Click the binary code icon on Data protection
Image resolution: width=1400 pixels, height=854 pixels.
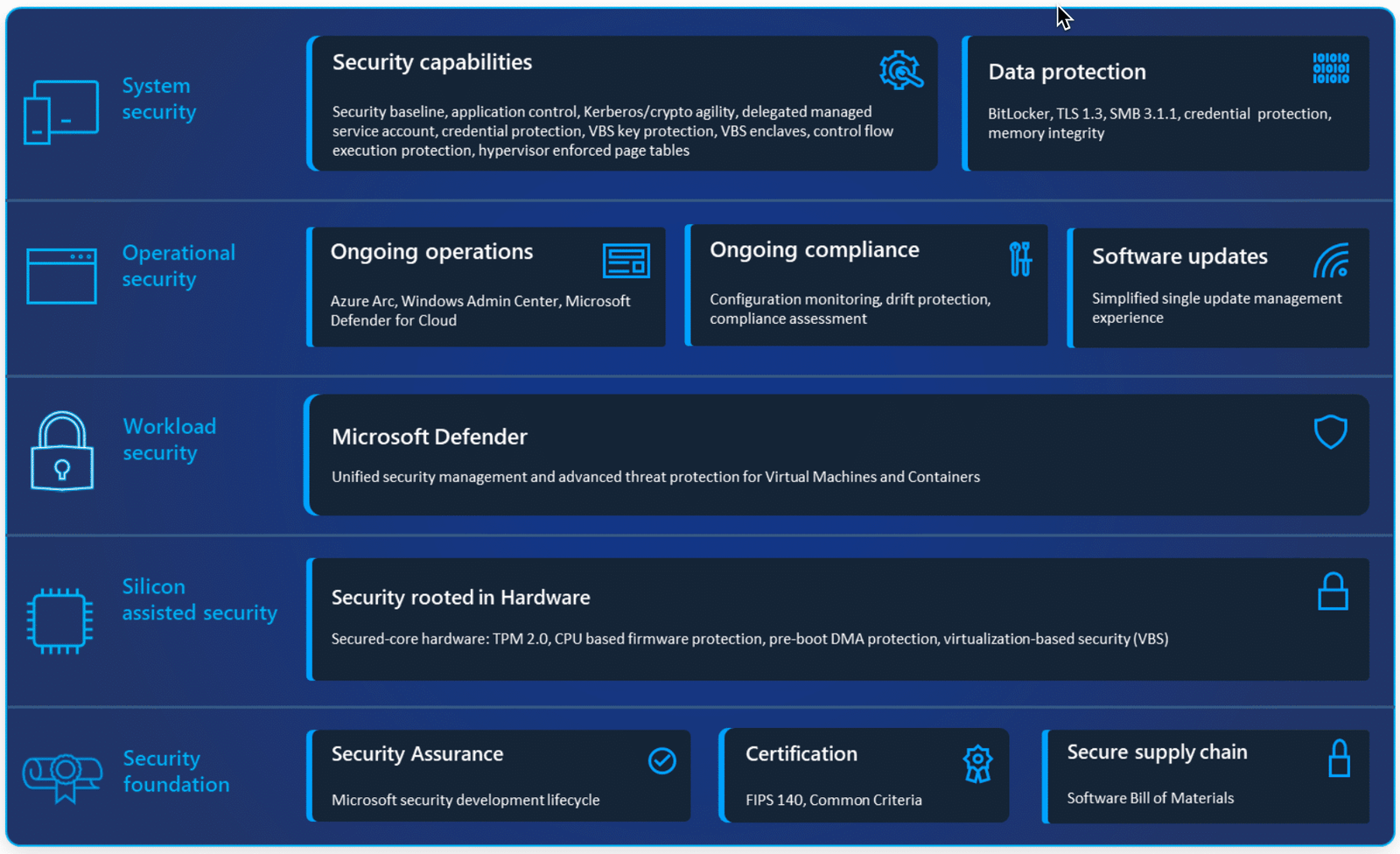pyautogui.click(x=1329, y=67)
